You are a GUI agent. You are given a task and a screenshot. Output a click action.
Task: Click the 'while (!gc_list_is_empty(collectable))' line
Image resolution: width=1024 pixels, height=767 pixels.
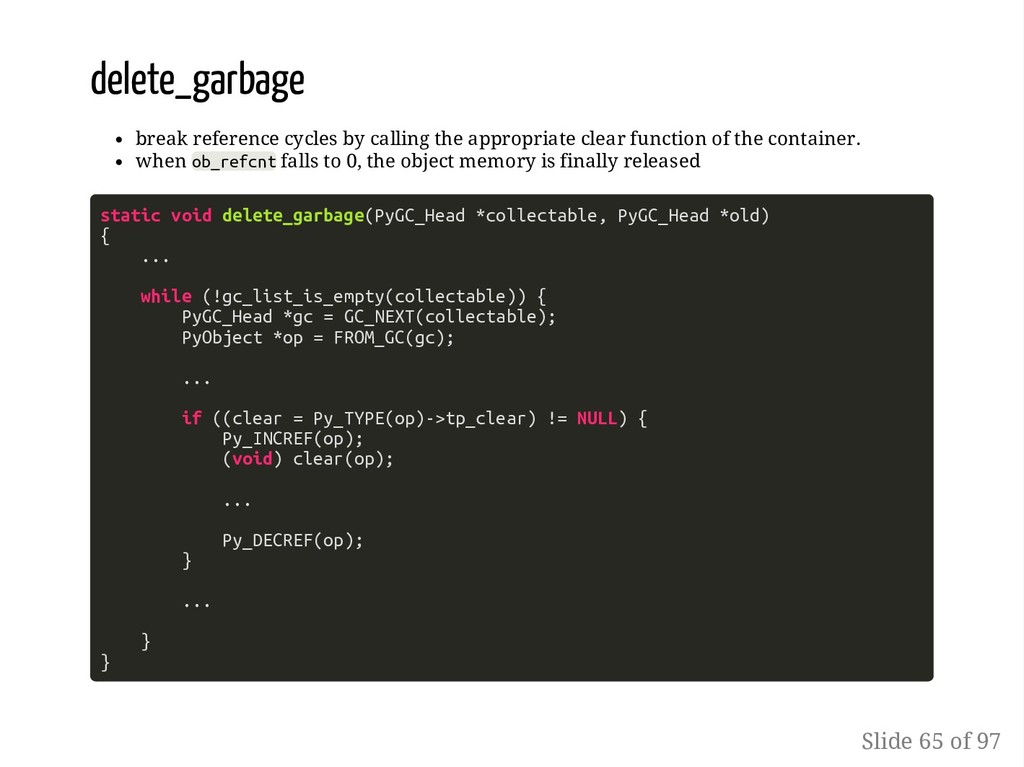[x=344, y=297]
